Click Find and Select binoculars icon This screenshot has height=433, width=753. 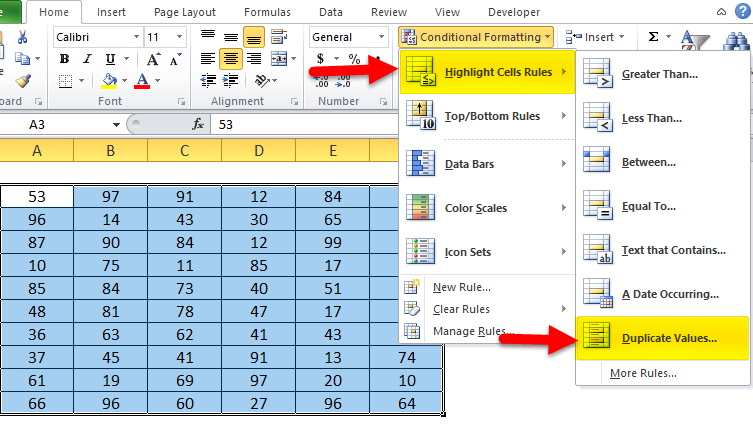736,41
